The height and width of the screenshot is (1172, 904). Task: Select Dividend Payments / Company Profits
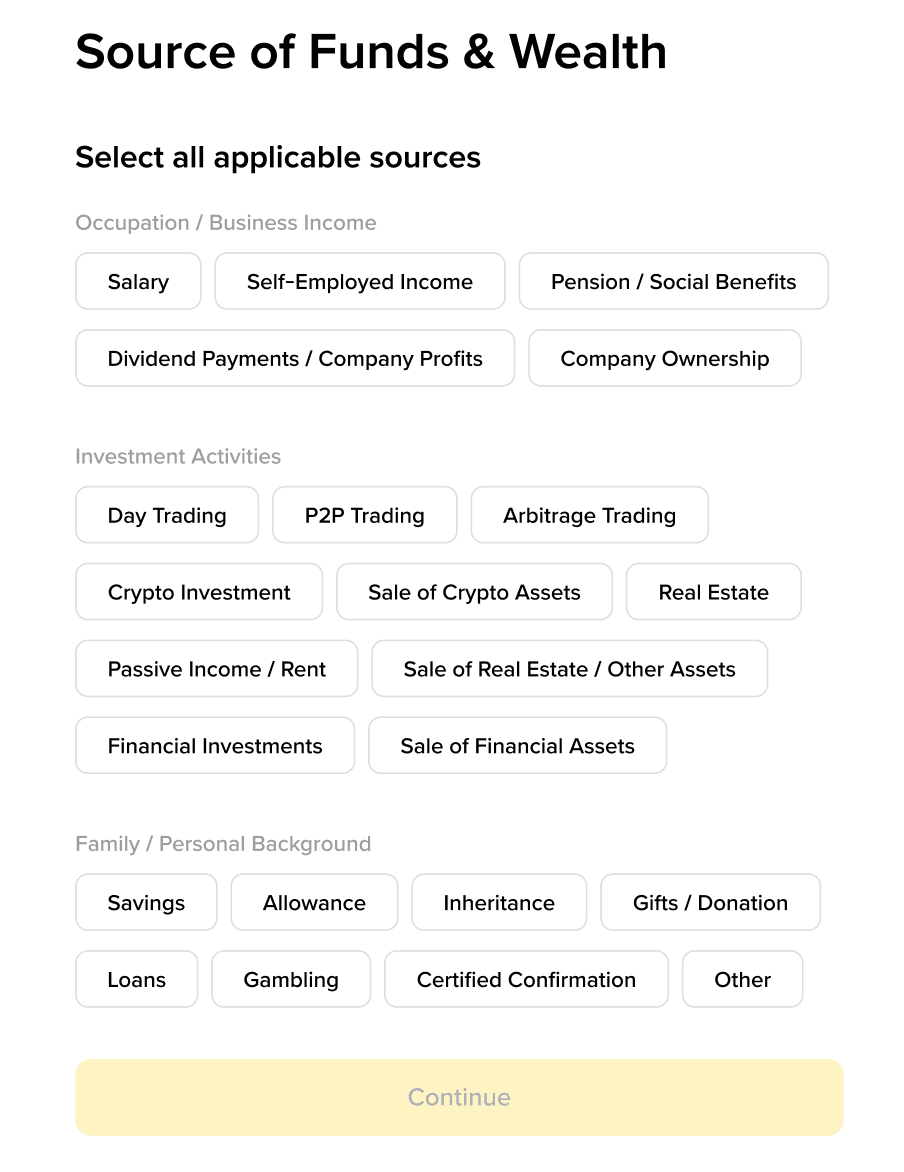click(295, 359)
